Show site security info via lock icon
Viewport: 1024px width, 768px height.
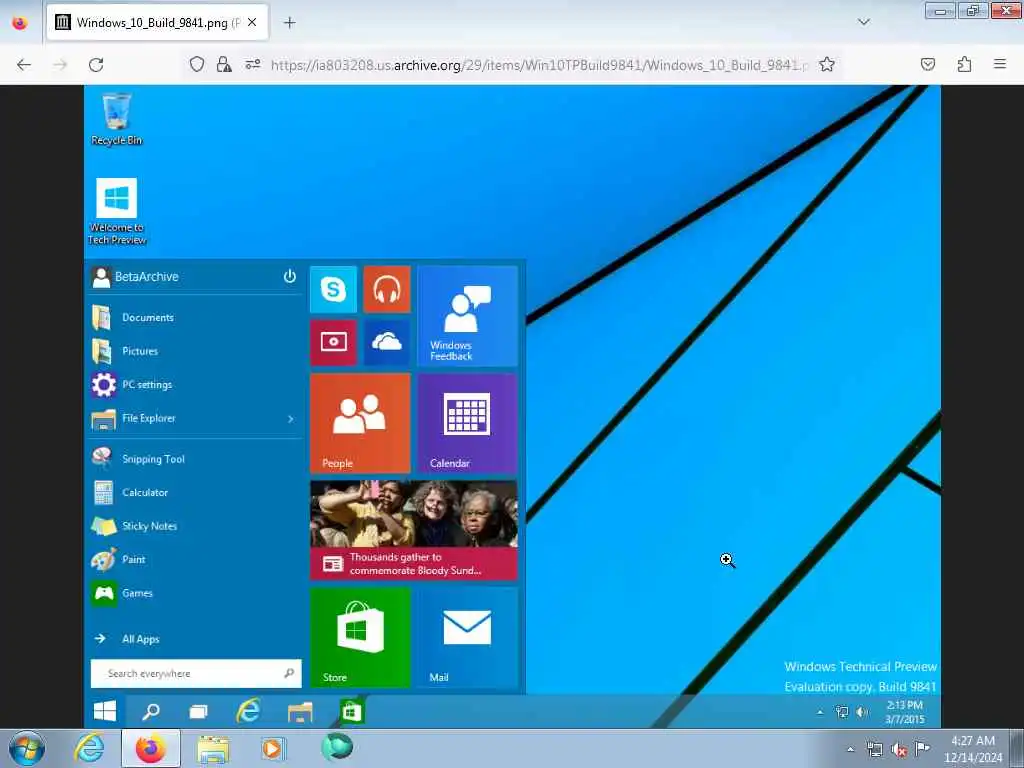[x=224, y=64]
